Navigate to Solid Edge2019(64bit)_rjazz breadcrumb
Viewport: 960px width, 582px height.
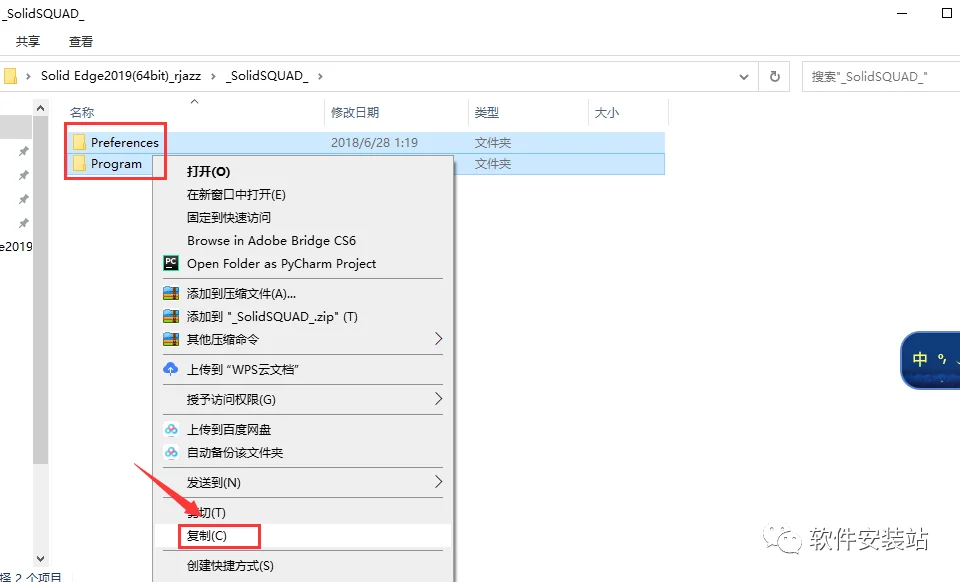pos(121,75)
